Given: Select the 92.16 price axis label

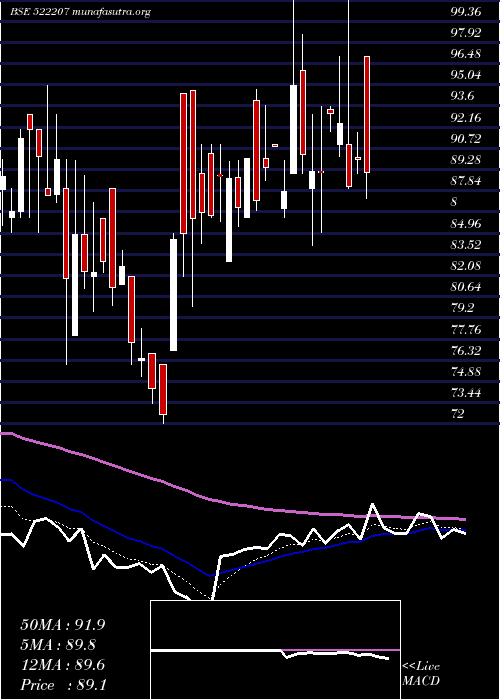Looking at the screenshot, I should tap(466, 118).
